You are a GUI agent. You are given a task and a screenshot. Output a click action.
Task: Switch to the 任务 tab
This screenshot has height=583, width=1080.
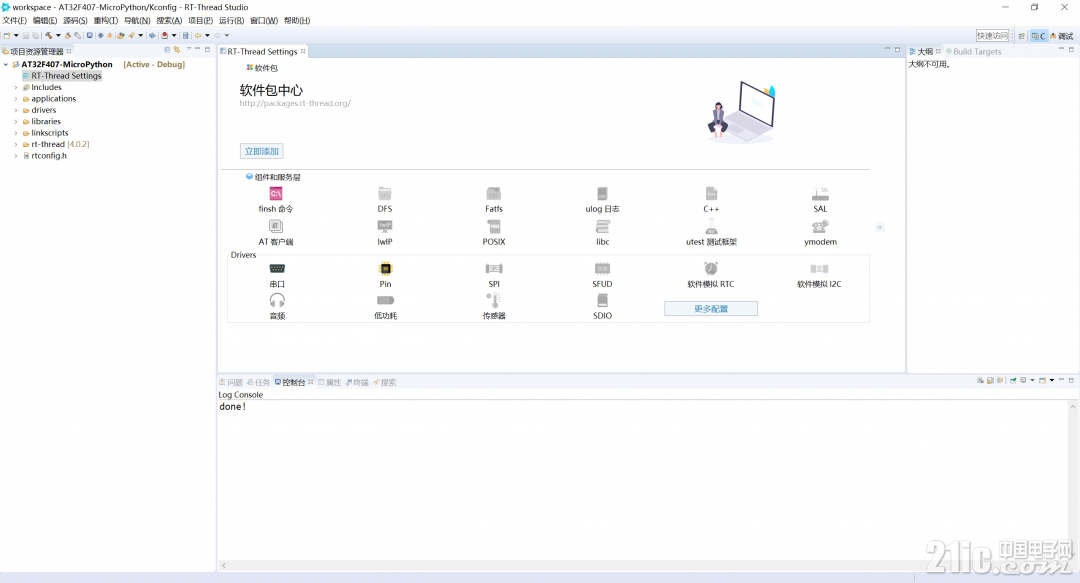pyautogui.click(x=258, y=382)
